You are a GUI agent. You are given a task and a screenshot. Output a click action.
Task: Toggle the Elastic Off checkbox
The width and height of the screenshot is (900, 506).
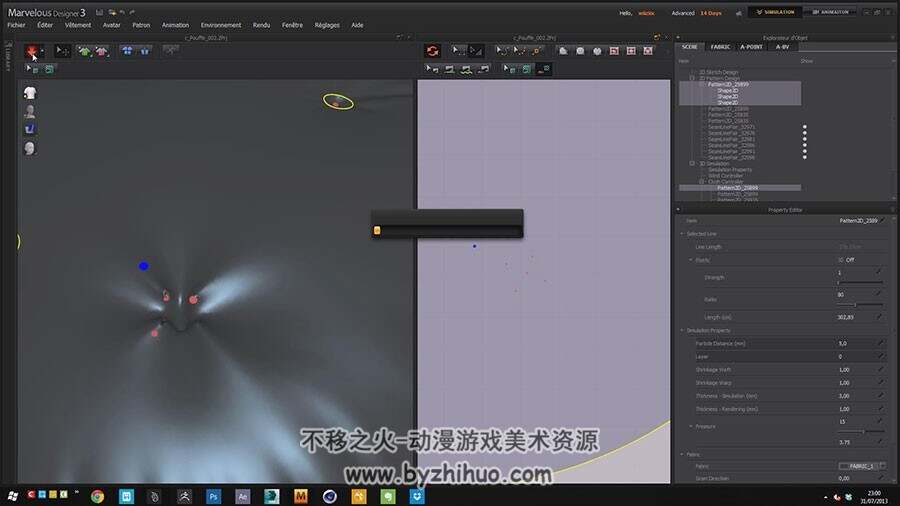point(840,260)
